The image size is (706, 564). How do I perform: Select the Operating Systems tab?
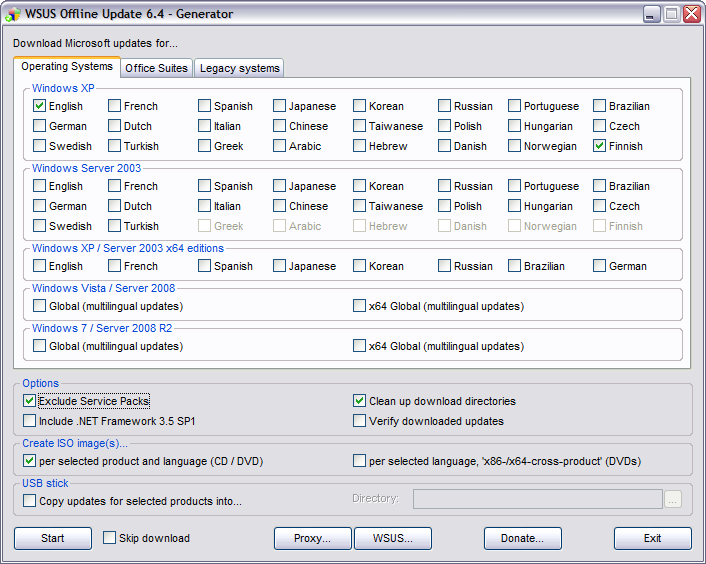(67, 67)
